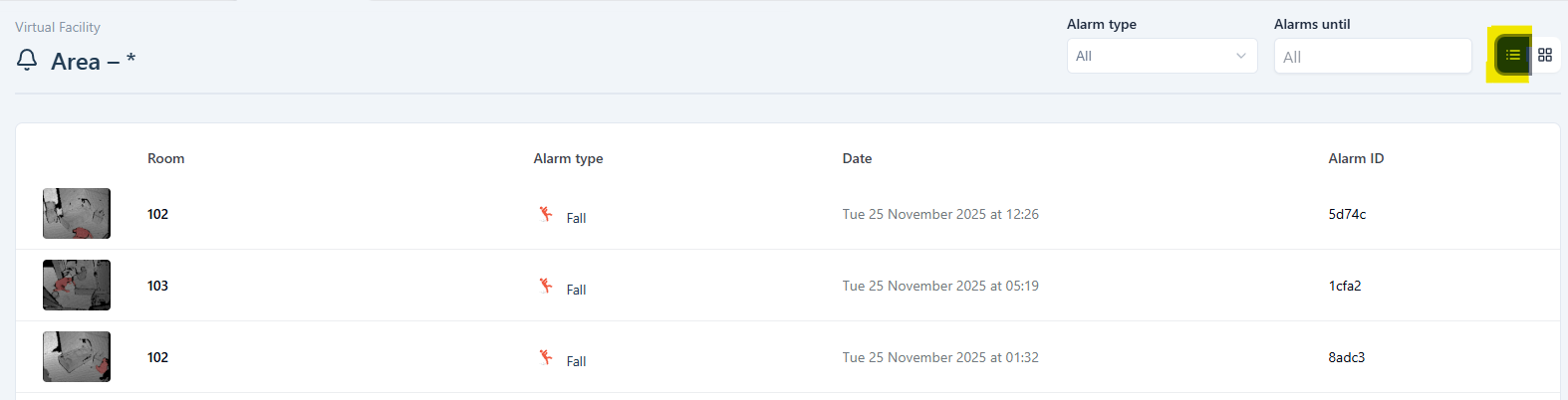Open thumbnail of Room 103 alarm
The image size is (1568, 400).
tap(77, 286)
